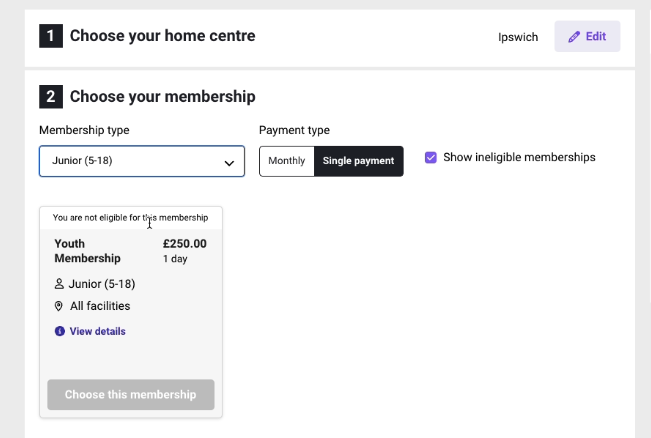
Task: Click the Youth Membership card title
Action: (x=88, y=251)
